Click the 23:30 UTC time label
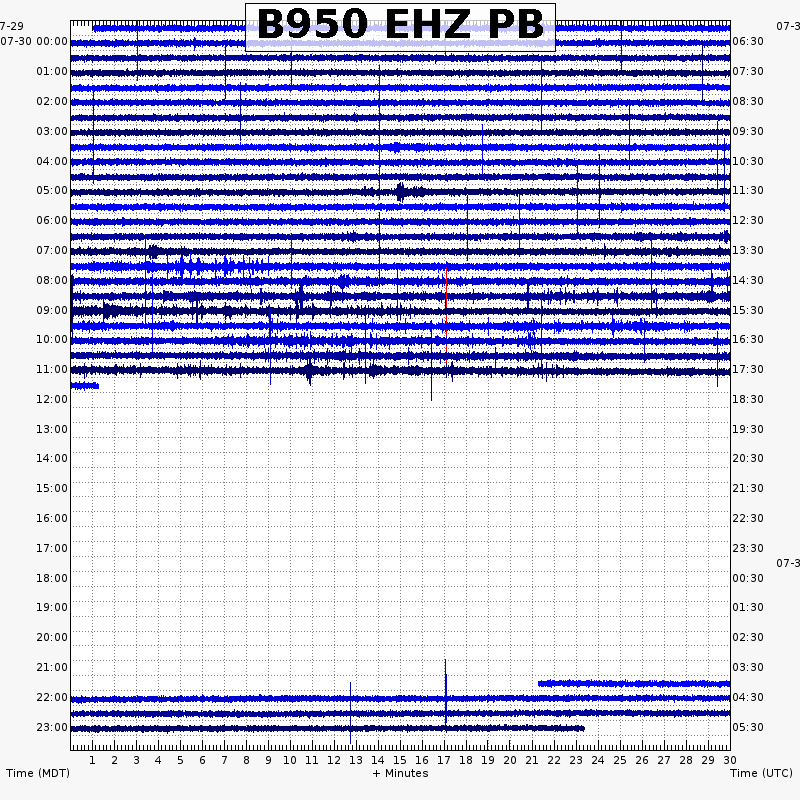800x800 pixels. pyautogui.click(x=748, y=548)
